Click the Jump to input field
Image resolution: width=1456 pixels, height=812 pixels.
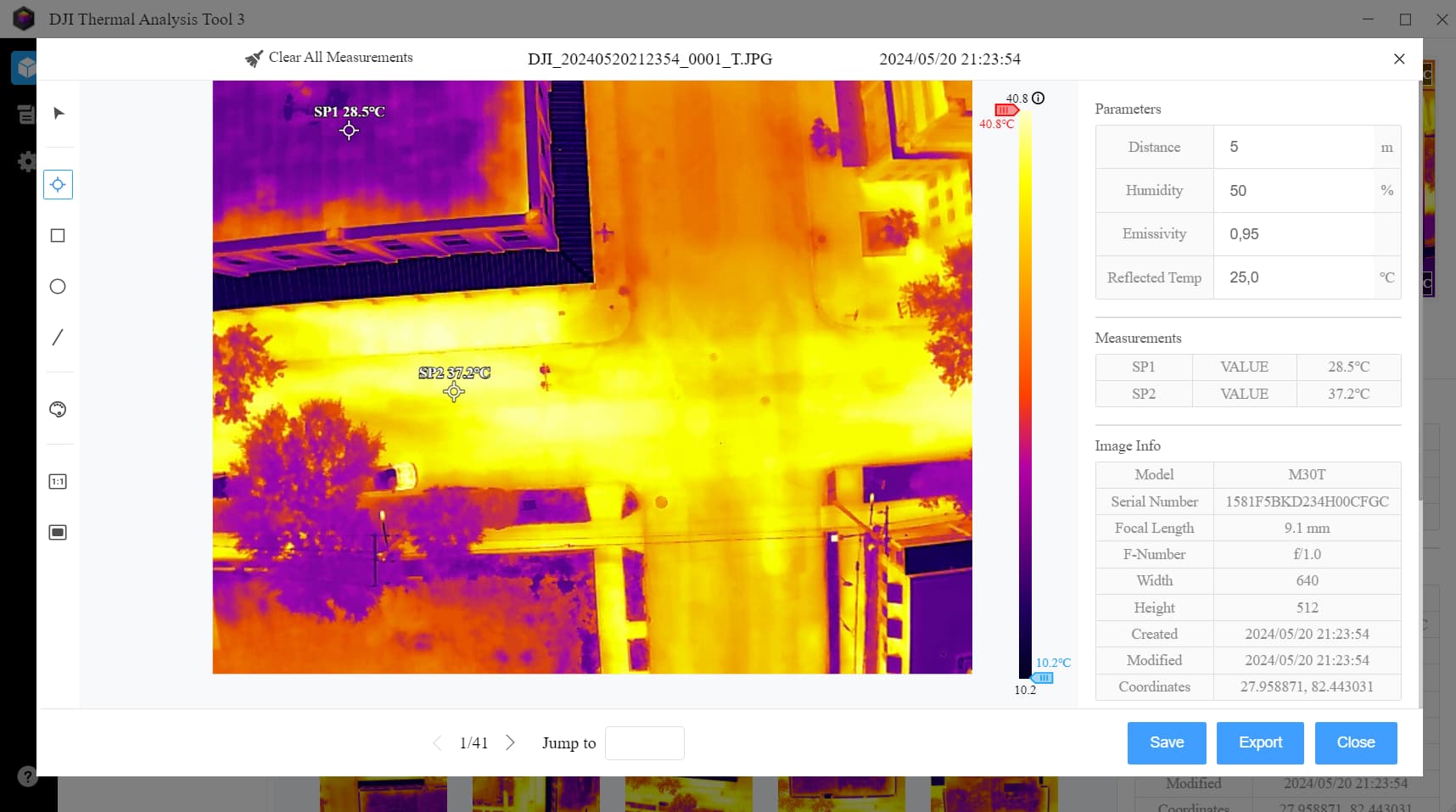(x=644, y=742)
